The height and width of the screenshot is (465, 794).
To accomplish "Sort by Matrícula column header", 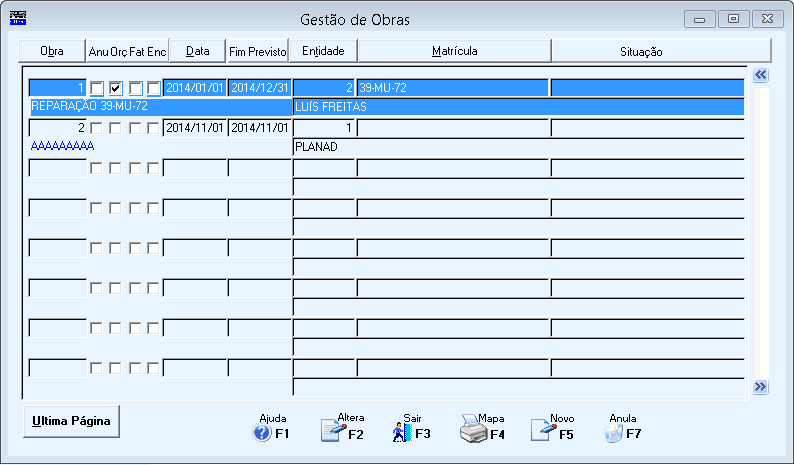I will [455, 51].
